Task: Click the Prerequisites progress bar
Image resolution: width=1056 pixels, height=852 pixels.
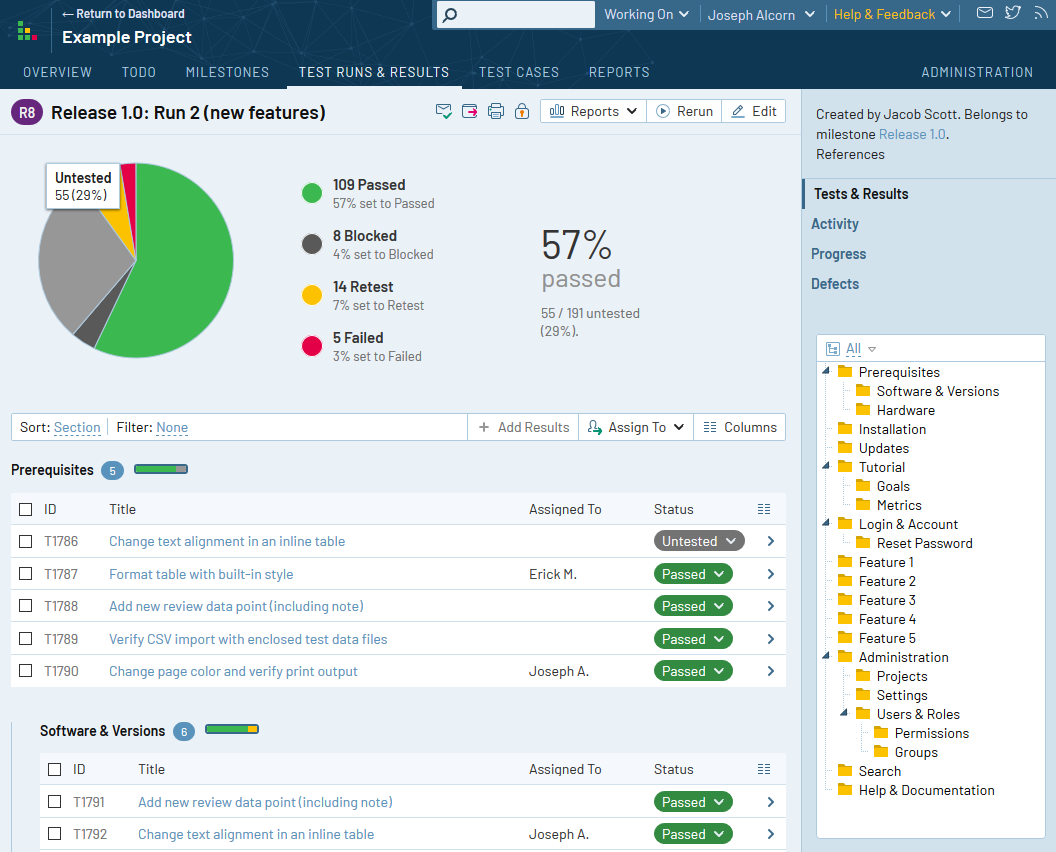Action: [x=160, y=469]
